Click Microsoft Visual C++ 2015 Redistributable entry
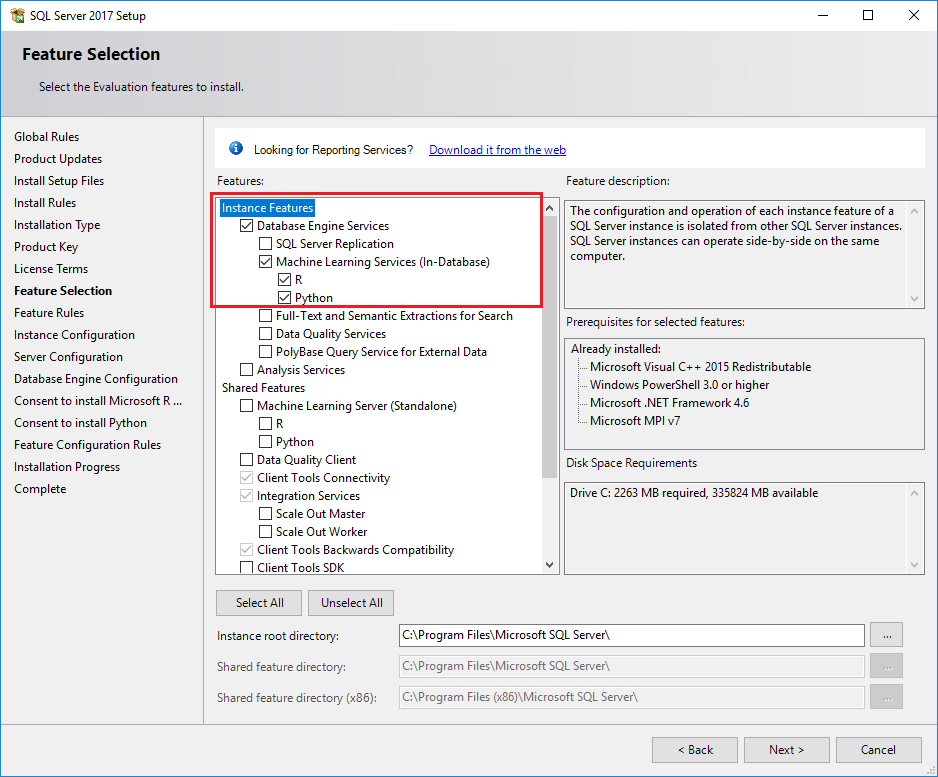 click(x=701, y=367)
